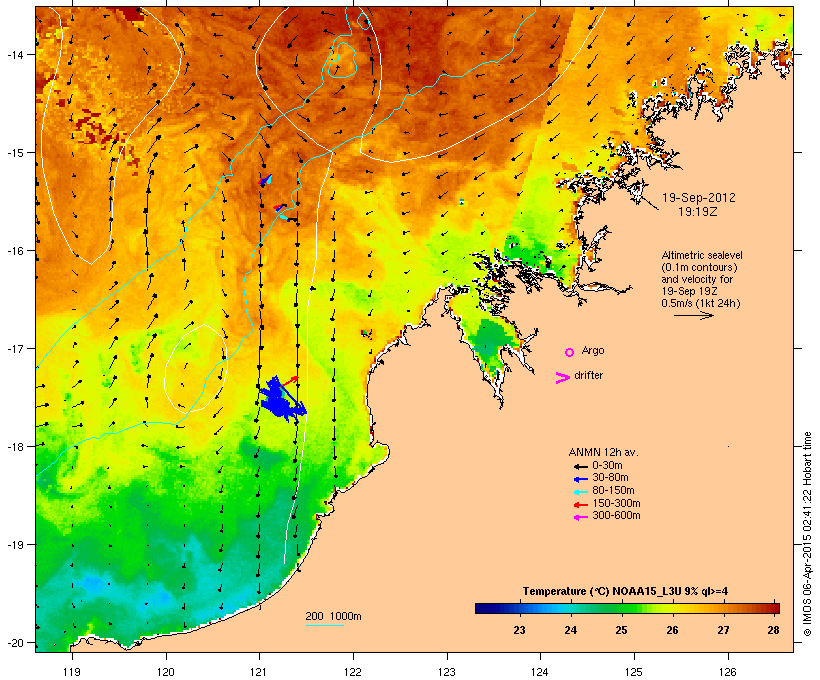Click the black 0-30m legend arrow

click(580, 466)
